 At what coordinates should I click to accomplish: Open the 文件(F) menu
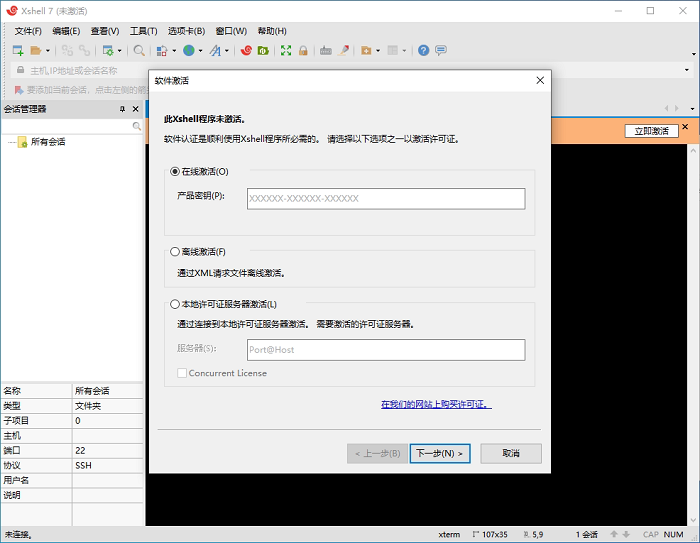tap(28, 31)
